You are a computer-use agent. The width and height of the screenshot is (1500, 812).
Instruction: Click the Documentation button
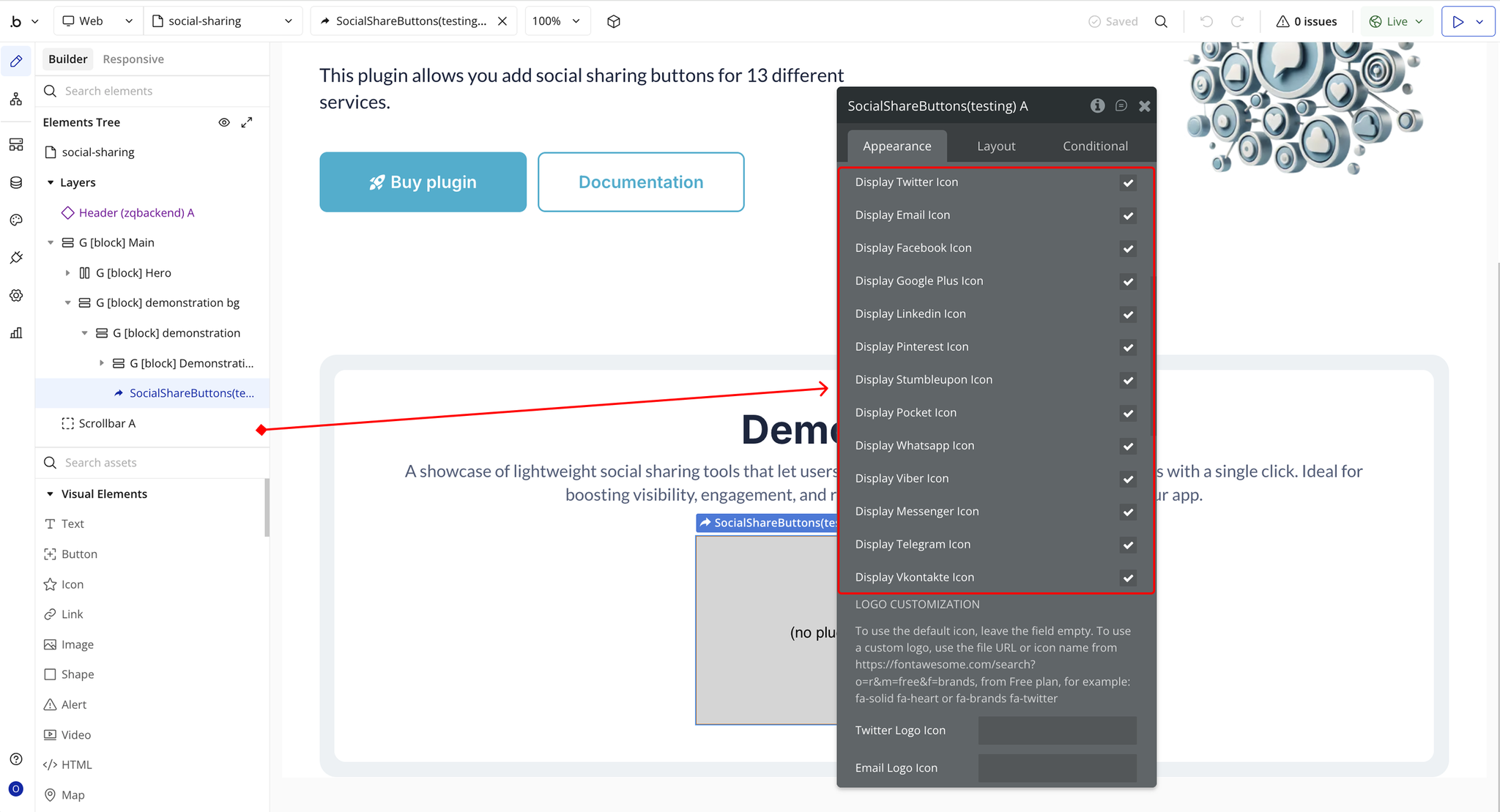click(641, 182)
